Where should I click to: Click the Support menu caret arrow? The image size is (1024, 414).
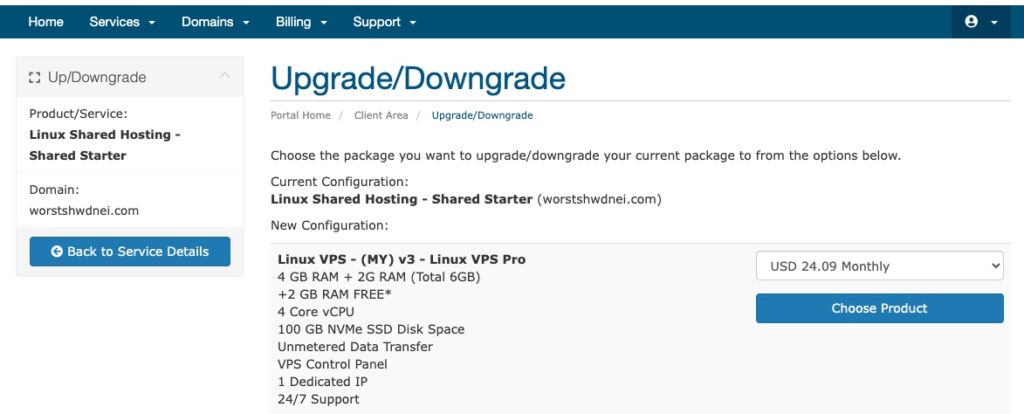tap(412, 22)
